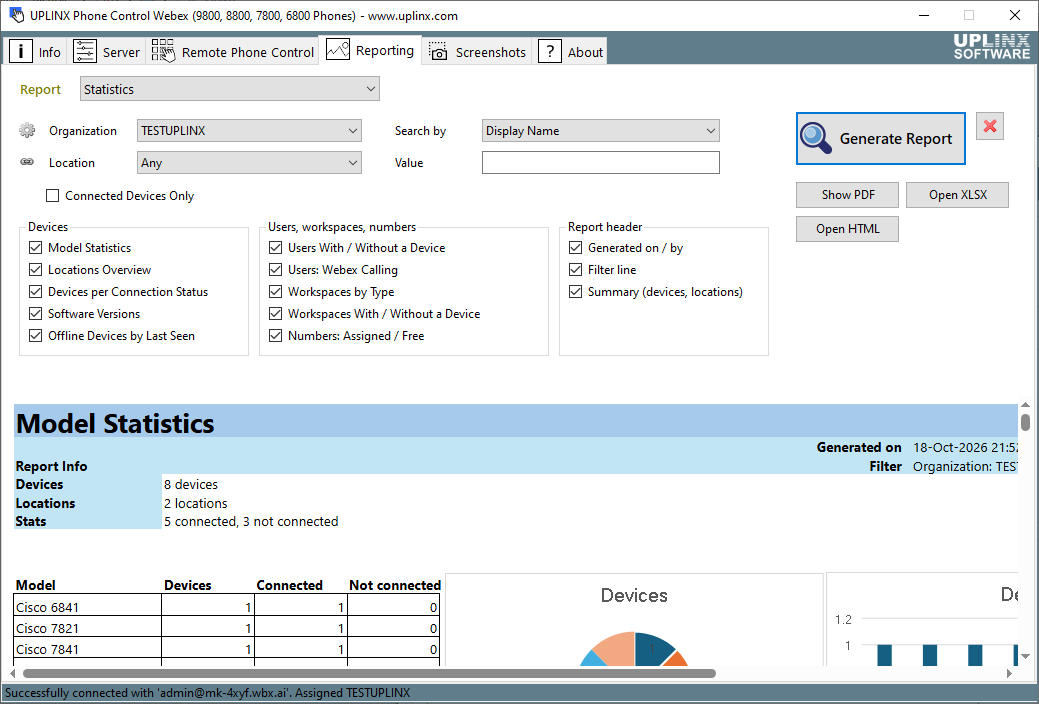Toggle Workspaces With / Without a Device

tap(276, 314)
